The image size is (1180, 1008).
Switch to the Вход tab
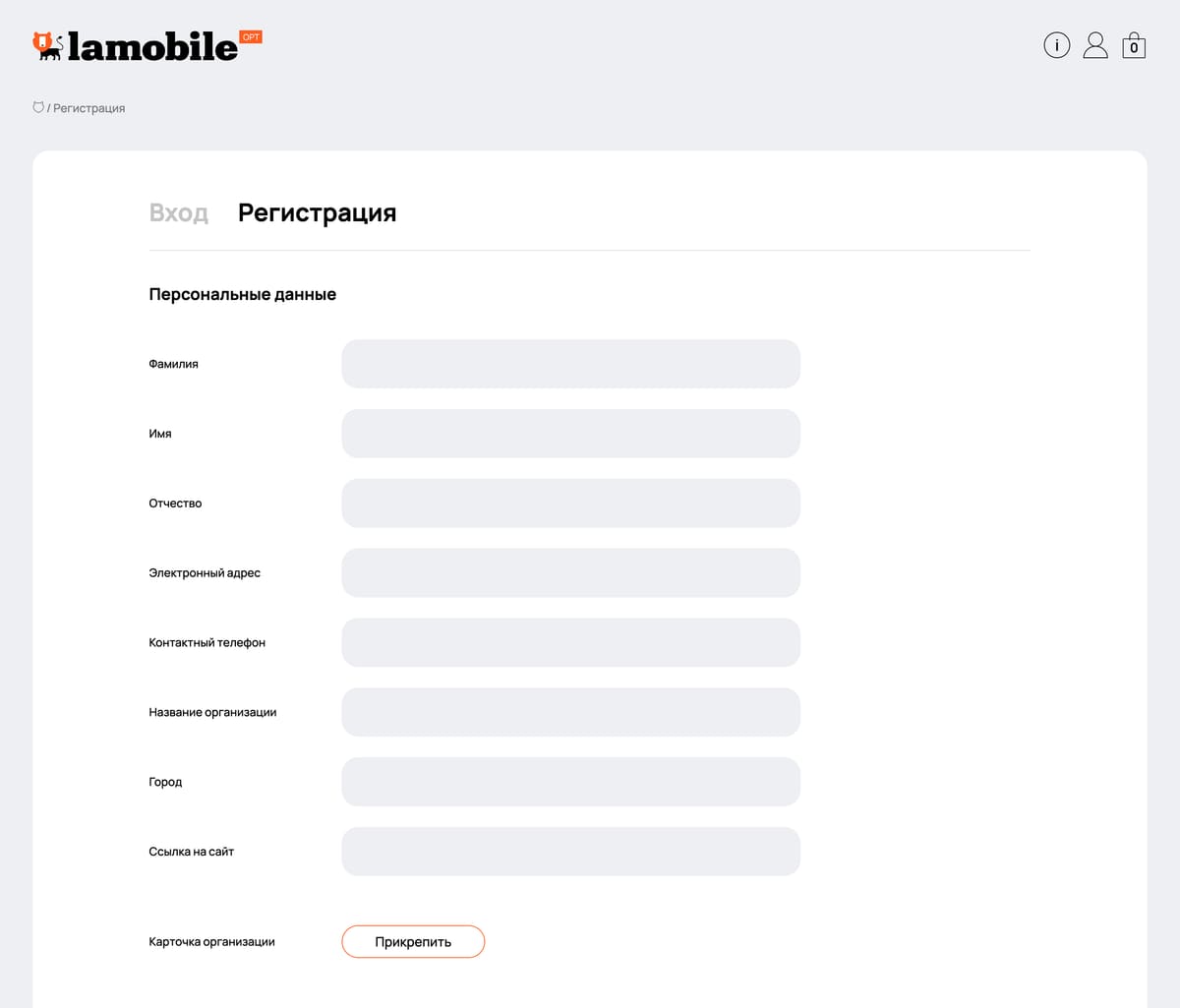coord(179,212)
